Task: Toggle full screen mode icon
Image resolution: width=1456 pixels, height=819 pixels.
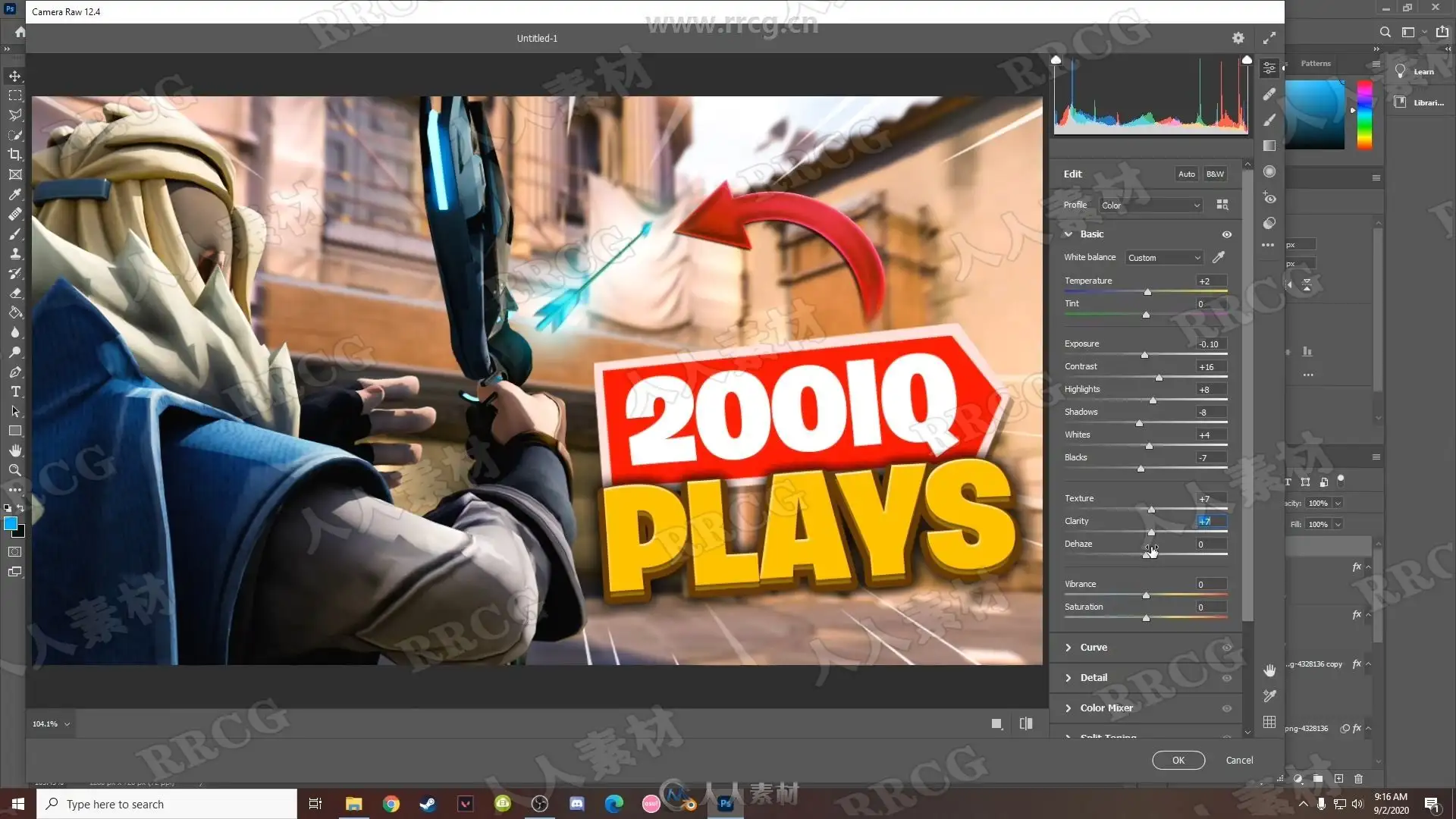Action: (x=1269, y=38)
